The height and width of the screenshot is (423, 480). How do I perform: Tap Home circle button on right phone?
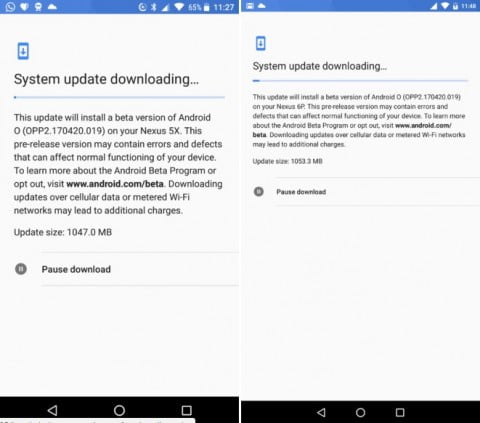coord(360,412)
